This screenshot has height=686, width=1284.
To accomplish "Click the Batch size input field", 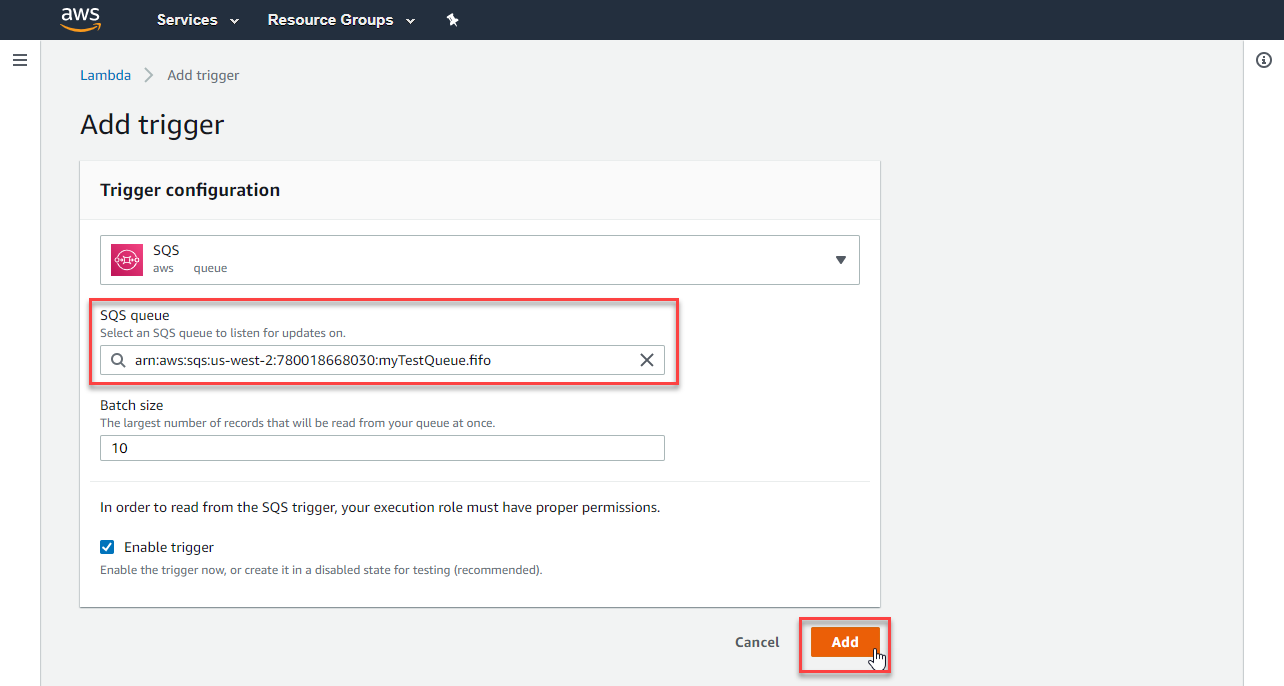I will tap(382, 448).
